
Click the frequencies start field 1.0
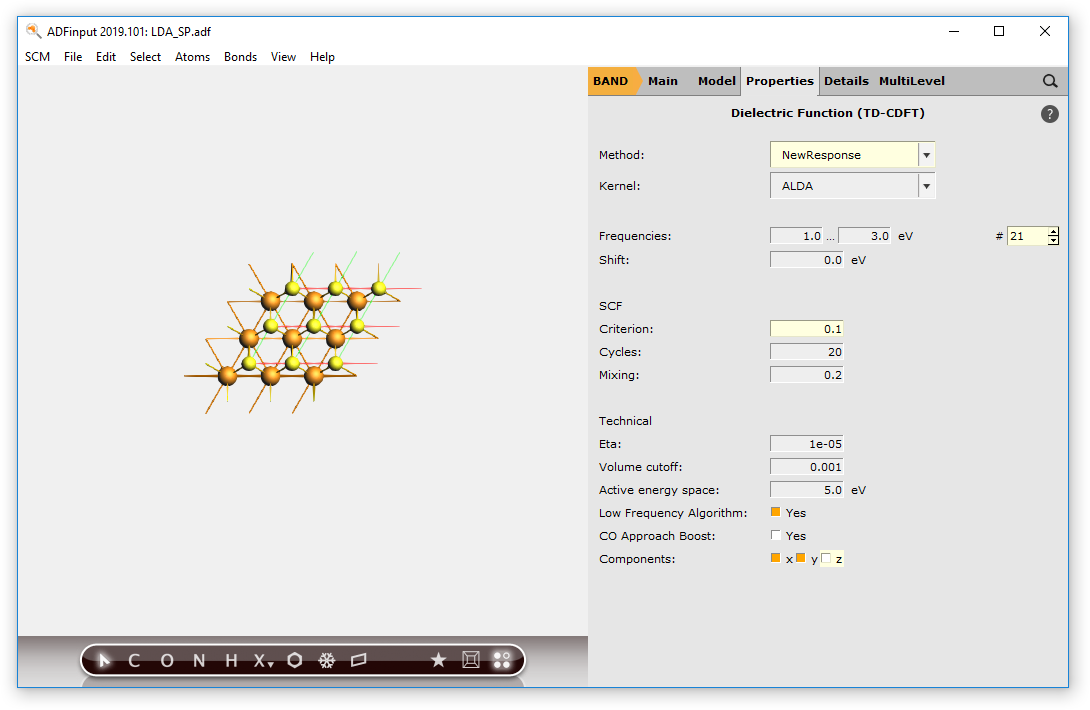tap(797, 236)
